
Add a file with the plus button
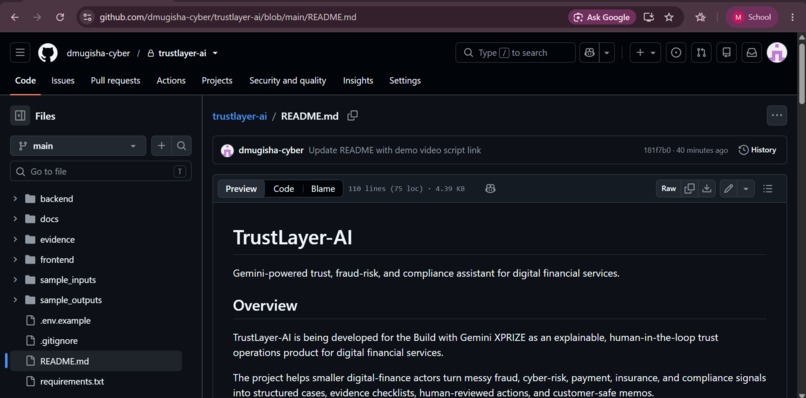161,146
